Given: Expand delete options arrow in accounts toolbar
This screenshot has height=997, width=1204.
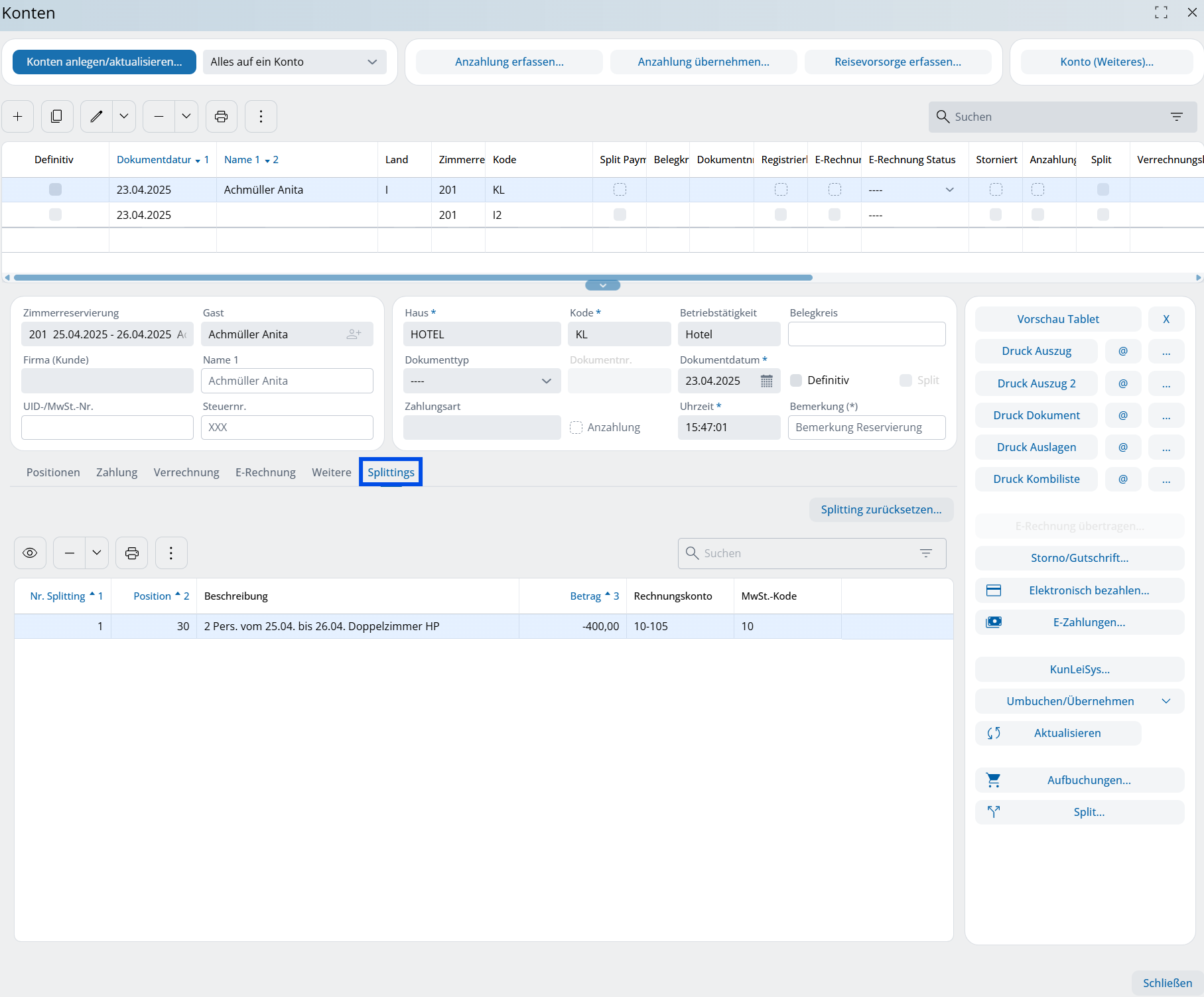Looking at the screenshot, I should click(186, 117).
